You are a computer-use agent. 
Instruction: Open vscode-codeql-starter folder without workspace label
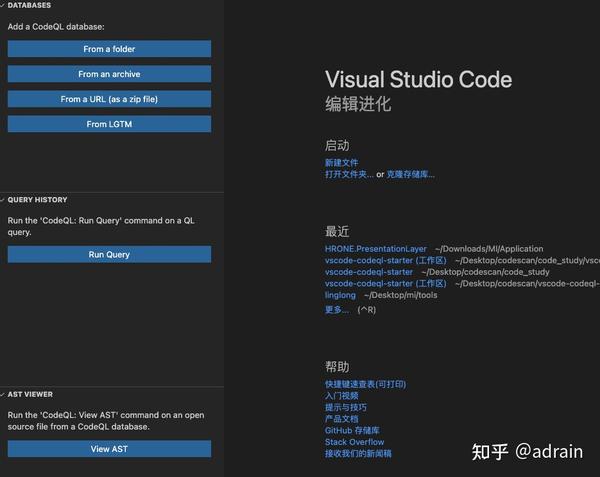pyautogui.click(x=369, y=272)
